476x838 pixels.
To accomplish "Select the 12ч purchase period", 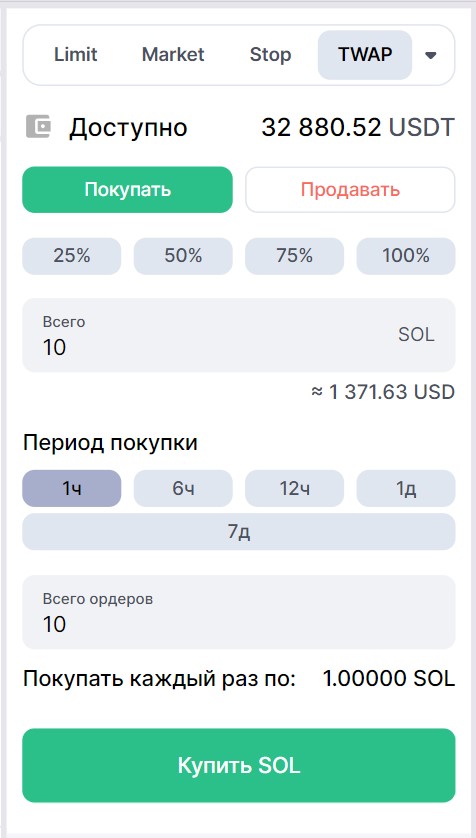I will click(294, 488).
